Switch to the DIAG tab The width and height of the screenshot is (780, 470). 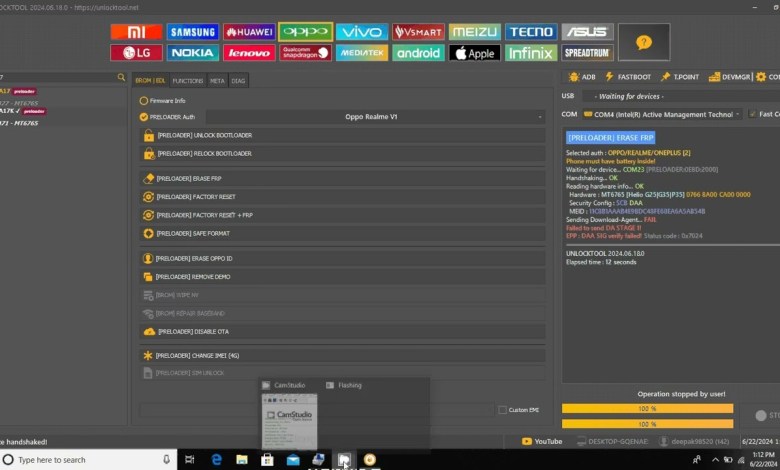click(x=238, y=81)
